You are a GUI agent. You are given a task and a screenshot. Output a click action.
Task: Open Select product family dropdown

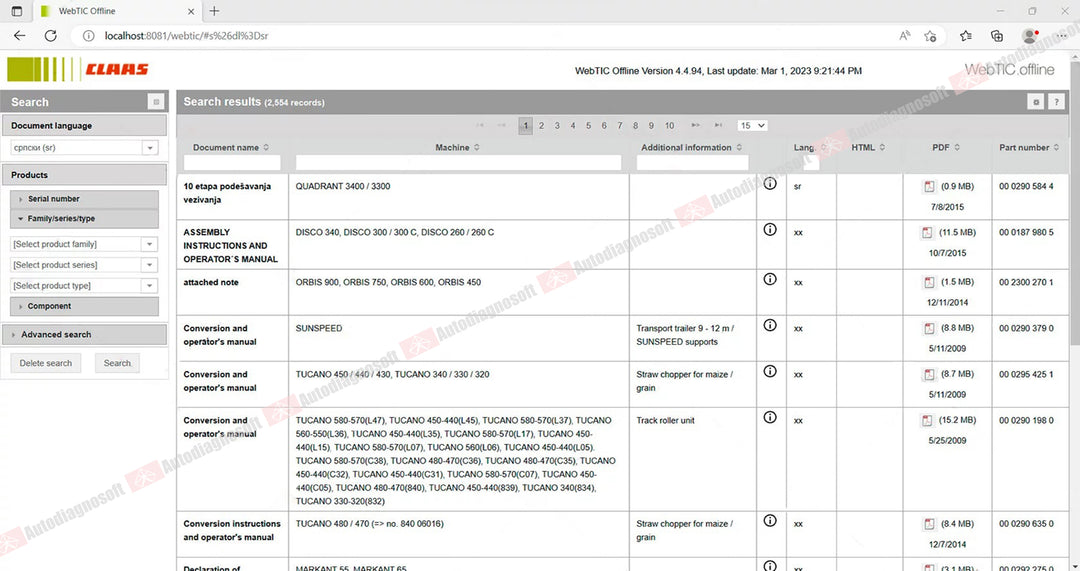point(150,244)
